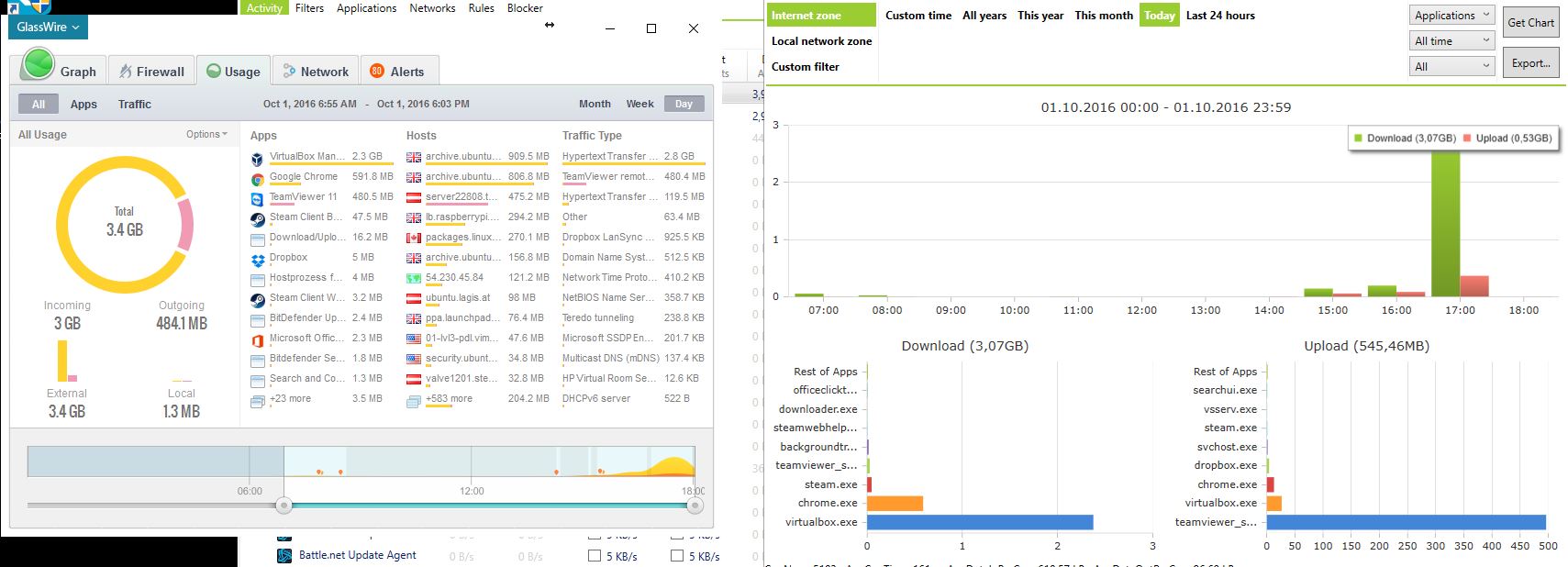Open the Alerts tab
Image resolution: width=1568 pixels, height=567 pixels.
point(398,71)
